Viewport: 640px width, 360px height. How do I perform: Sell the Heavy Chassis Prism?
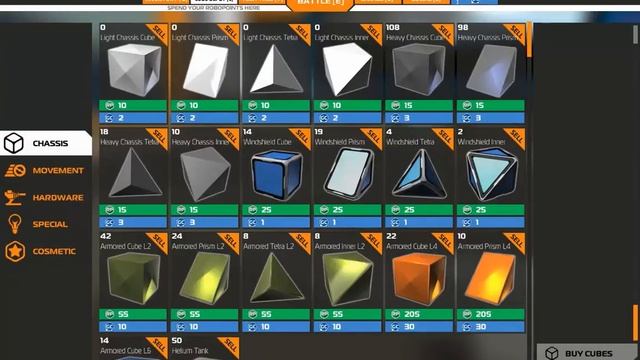pyautogui.click(x=516, y=32)
